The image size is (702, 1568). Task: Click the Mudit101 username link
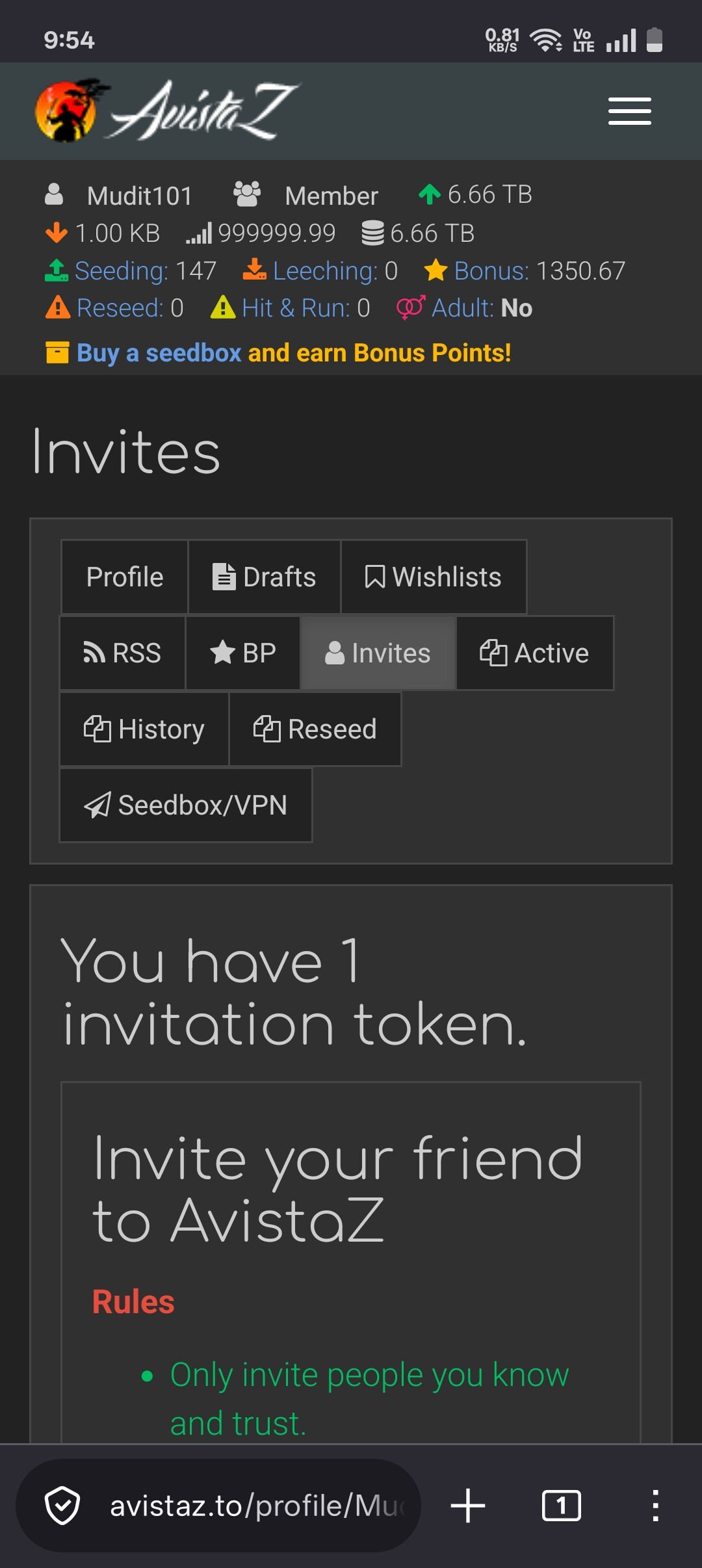(139, 196)
